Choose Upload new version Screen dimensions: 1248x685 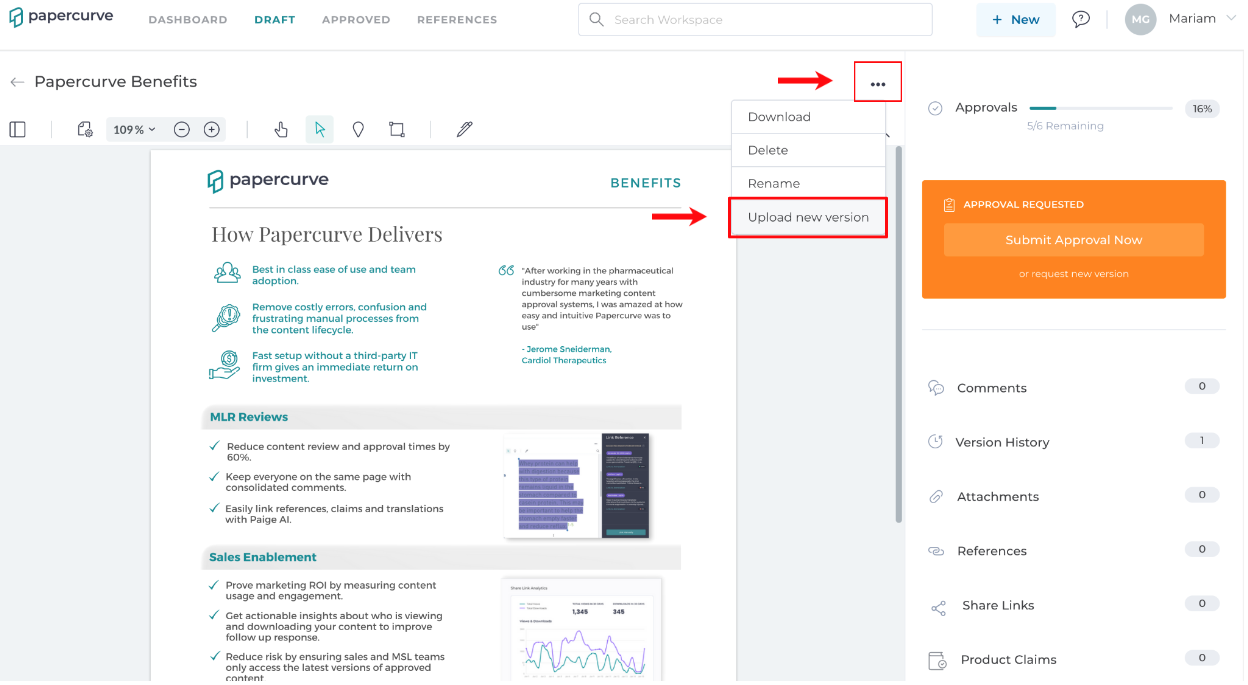click(x=808, y=217)
